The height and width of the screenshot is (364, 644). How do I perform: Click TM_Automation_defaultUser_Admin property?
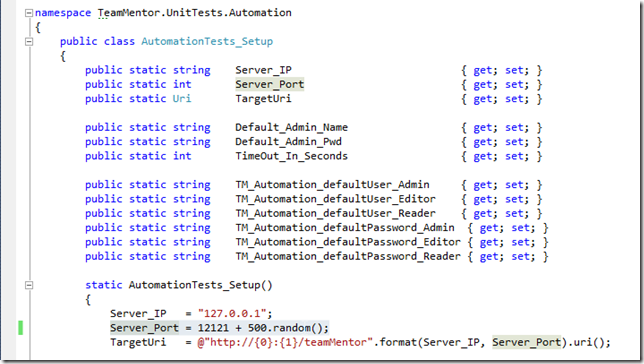(332, 185)
